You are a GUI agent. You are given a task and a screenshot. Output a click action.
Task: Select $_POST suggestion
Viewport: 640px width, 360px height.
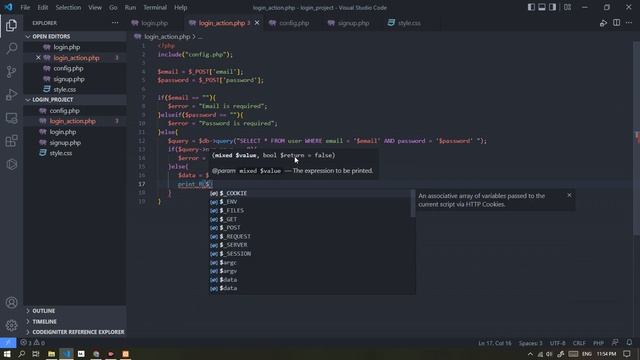(312, 228)
